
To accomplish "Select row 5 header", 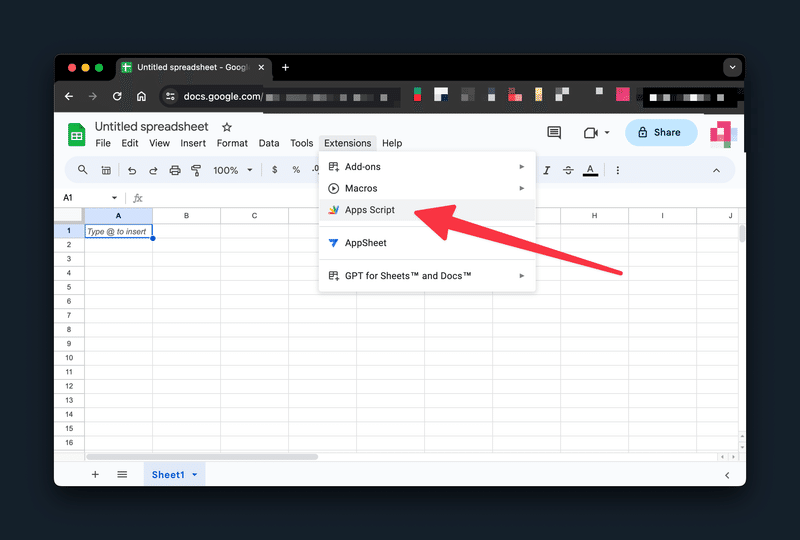I will pyautogui.click(x=69, y=287).
